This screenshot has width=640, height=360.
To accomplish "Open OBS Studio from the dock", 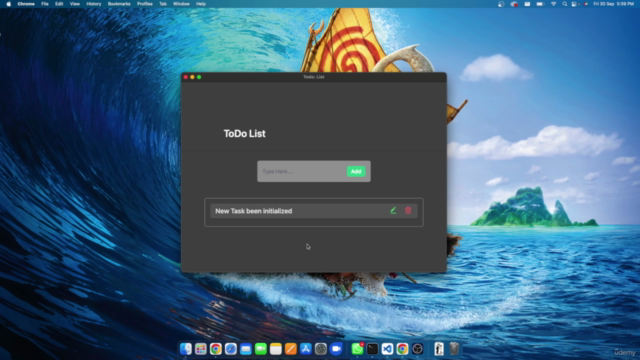I will click(x=418, y=349).
